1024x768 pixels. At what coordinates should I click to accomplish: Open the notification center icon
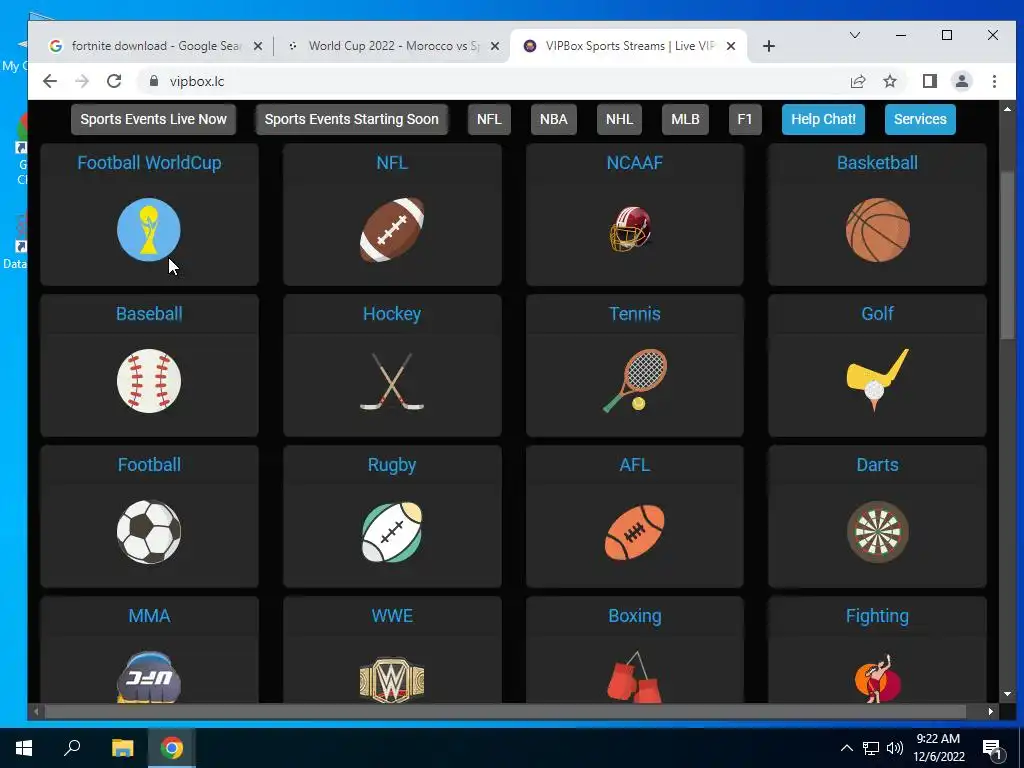[x=993, y=748]
